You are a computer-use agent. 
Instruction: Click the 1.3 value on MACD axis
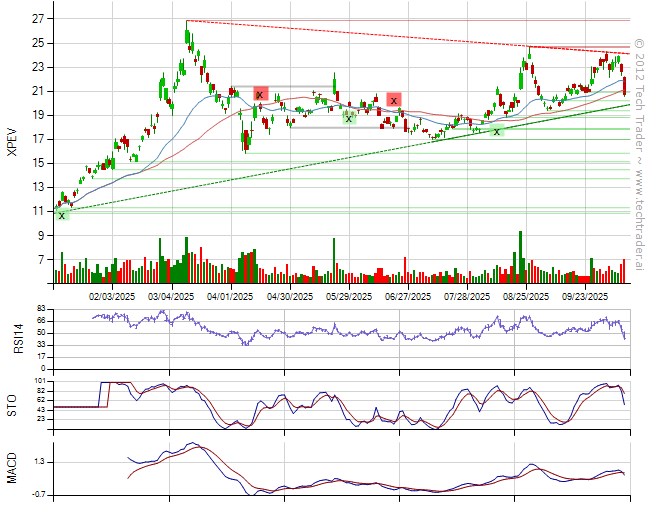(x=36, y=462)
